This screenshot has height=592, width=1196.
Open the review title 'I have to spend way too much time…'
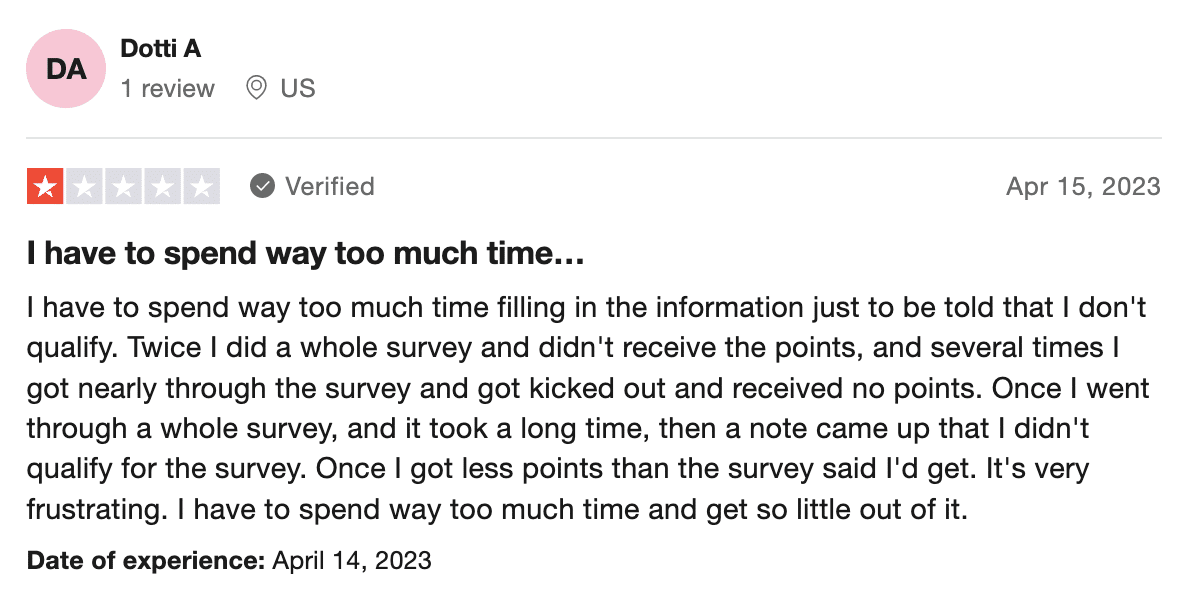click(305, 253)
